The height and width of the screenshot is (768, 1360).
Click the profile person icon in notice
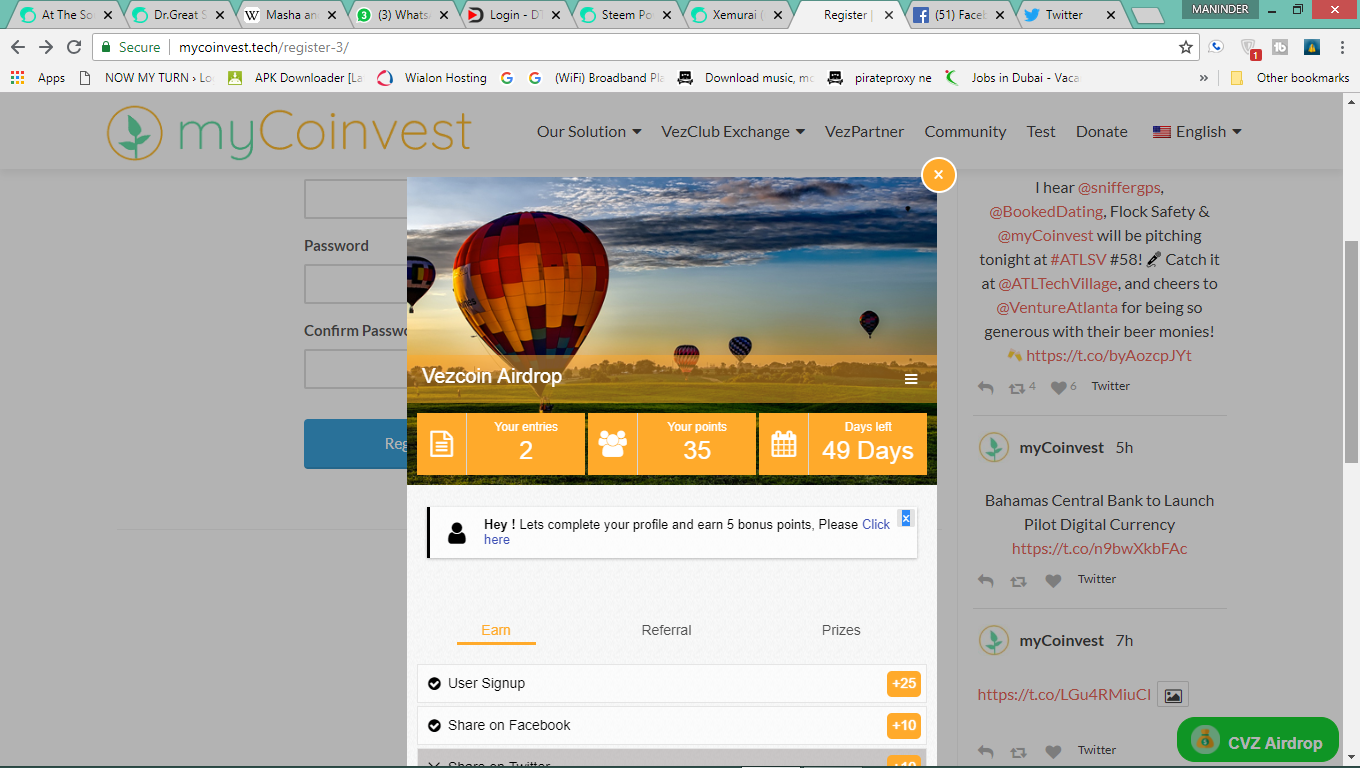pyautogui.click(x=457, y=532)
